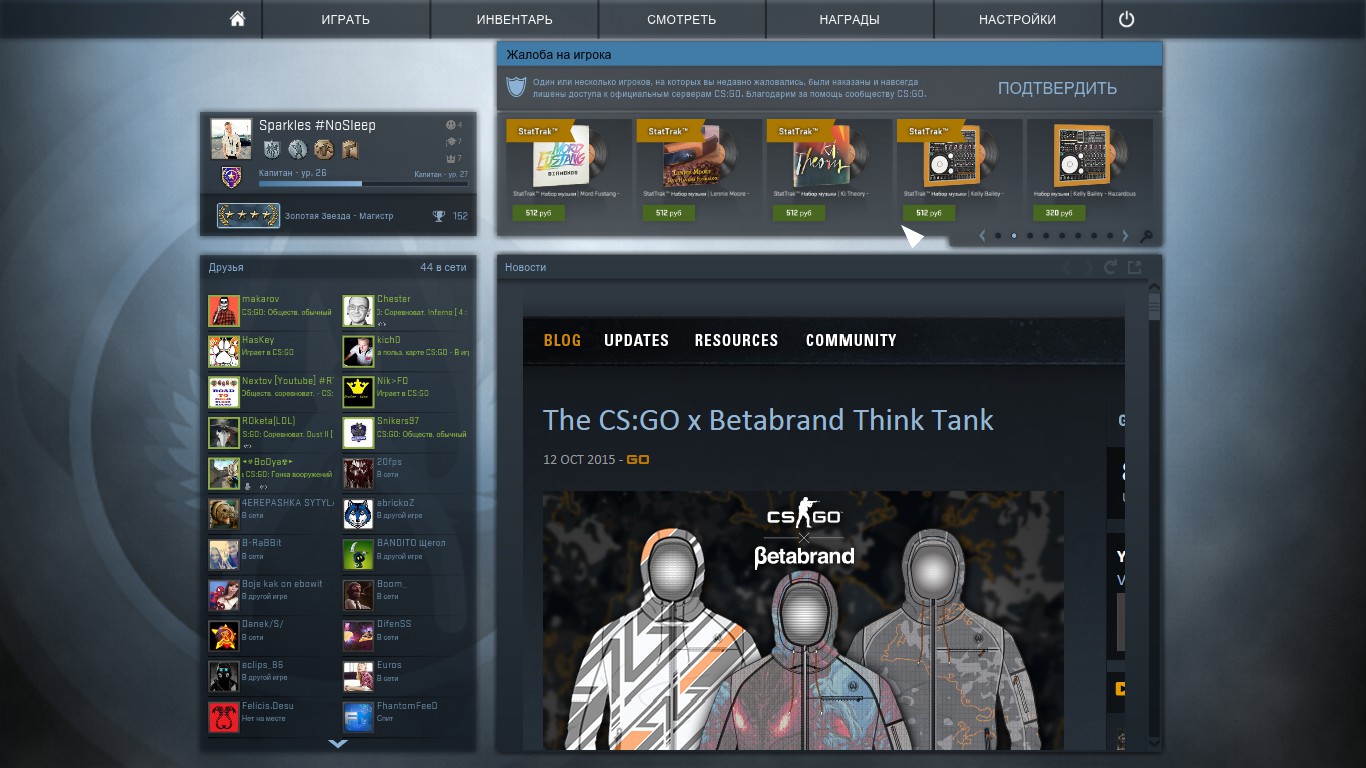Switch to the COMMUNITY tab
Image resolution: width=1366 pixels, height=768 pixels.
851,340
